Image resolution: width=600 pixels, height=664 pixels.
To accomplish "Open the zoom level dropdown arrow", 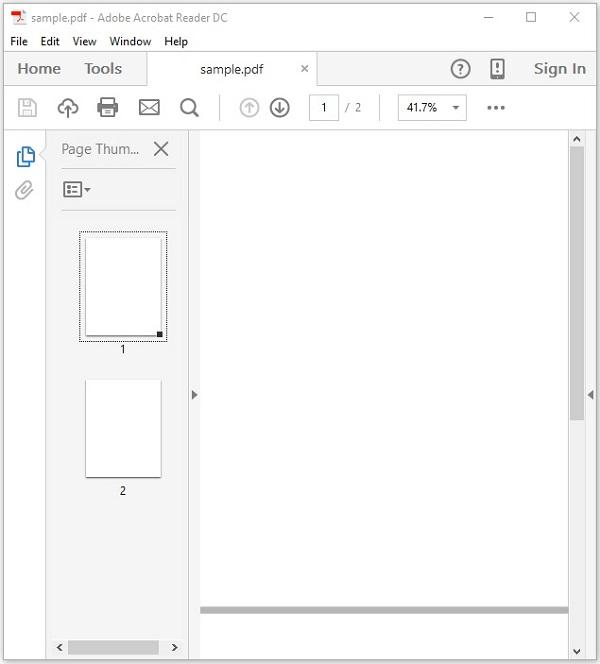I will coord(456,108).
